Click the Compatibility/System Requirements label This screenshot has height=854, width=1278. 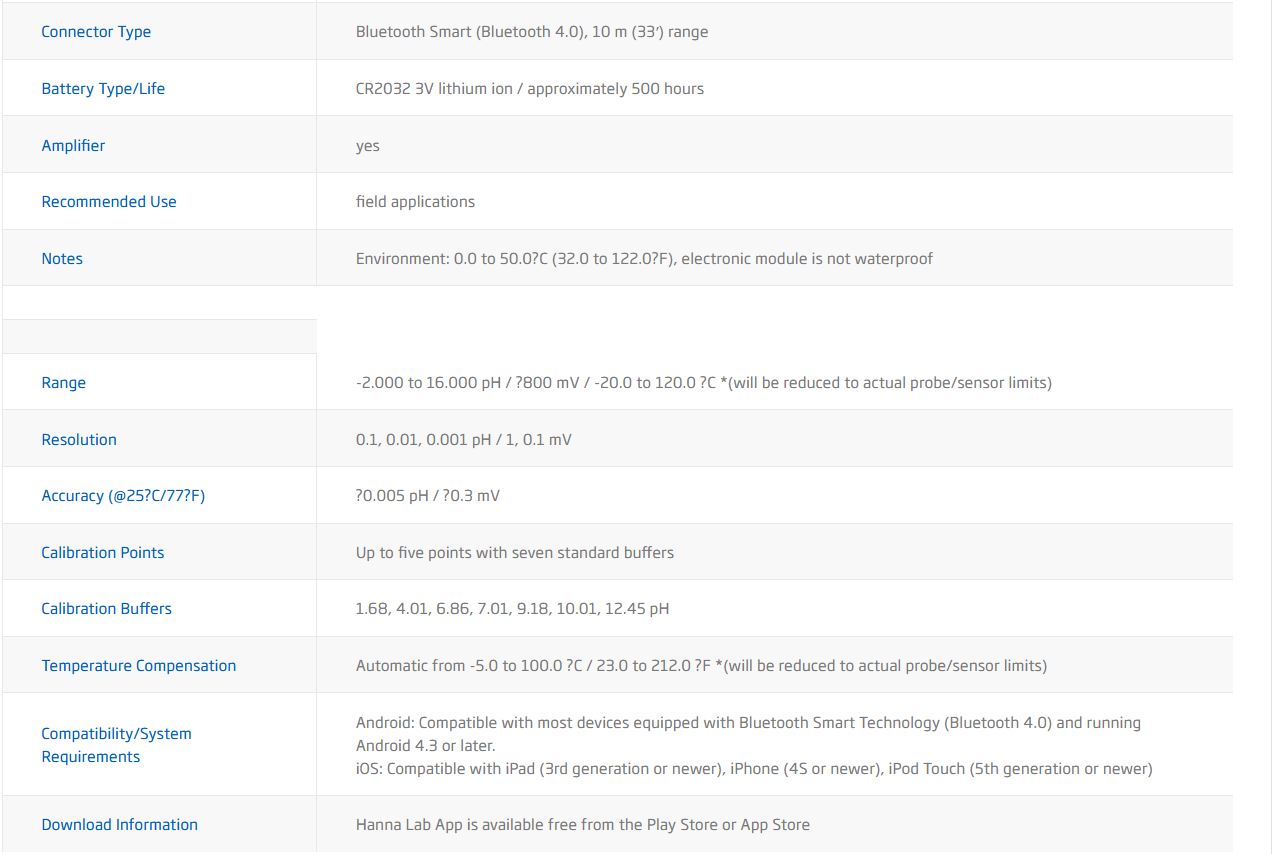[x=116, y=745]
